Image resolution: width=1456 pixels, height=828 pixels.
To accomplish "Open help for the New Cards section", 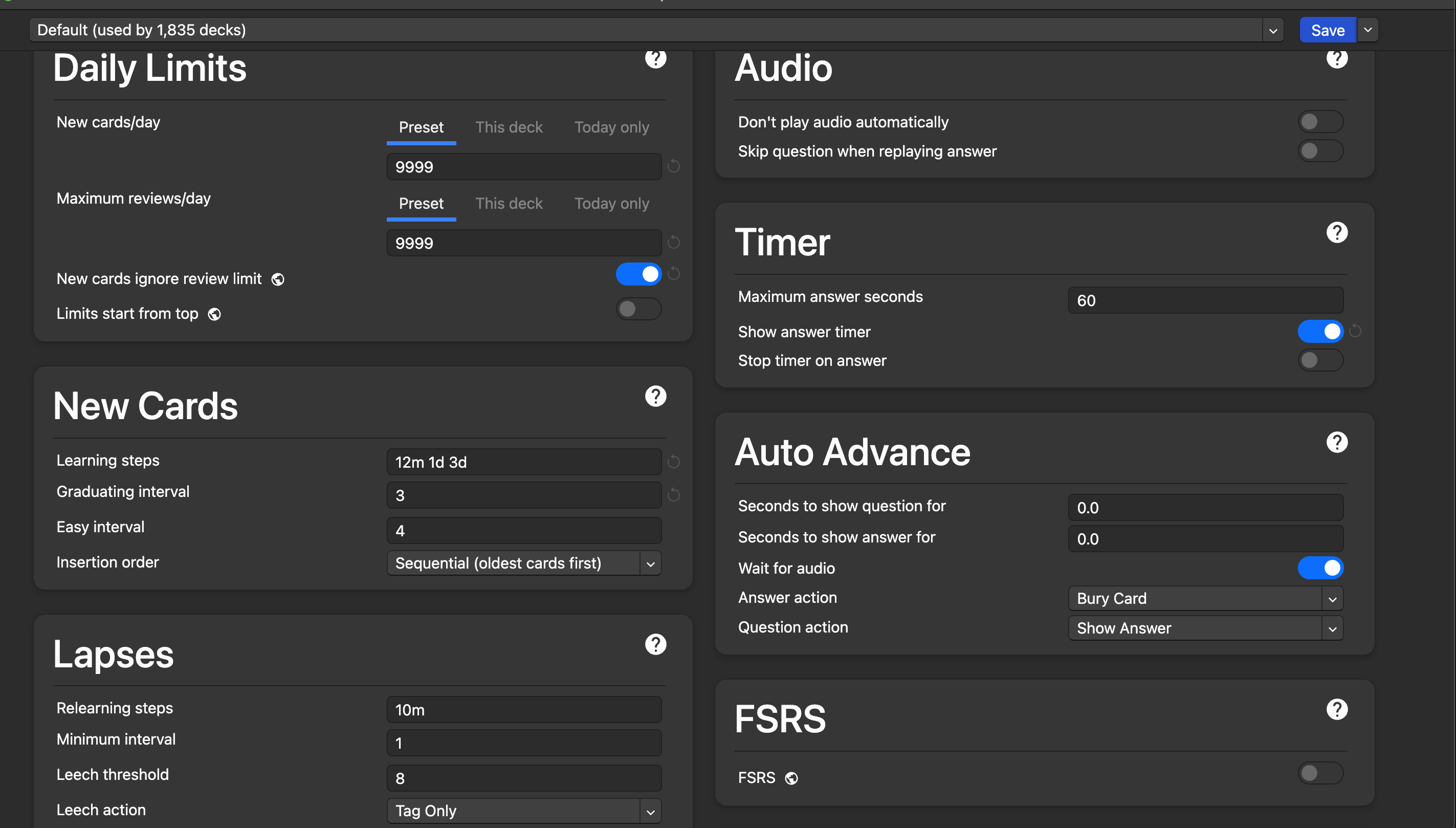I will (x=655, y=397).
